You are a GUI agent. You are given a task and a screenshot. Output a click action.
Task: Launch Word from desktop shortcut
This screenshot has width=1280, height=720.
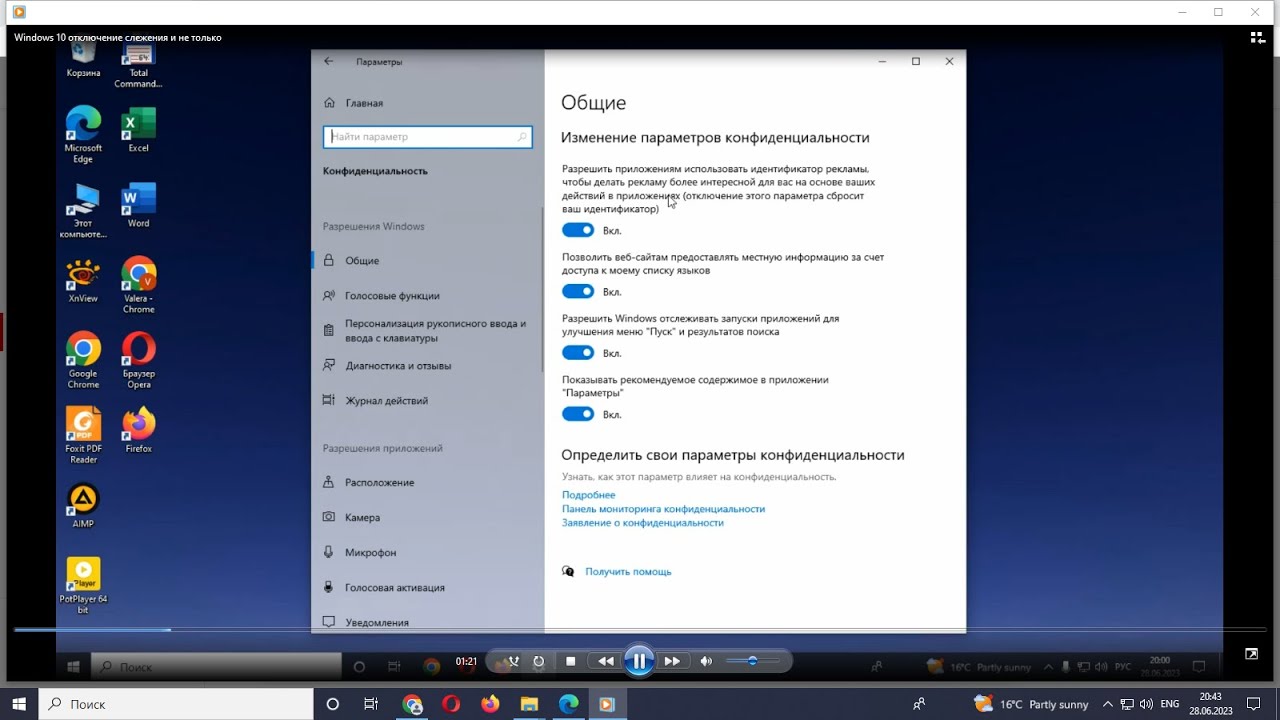138,205
